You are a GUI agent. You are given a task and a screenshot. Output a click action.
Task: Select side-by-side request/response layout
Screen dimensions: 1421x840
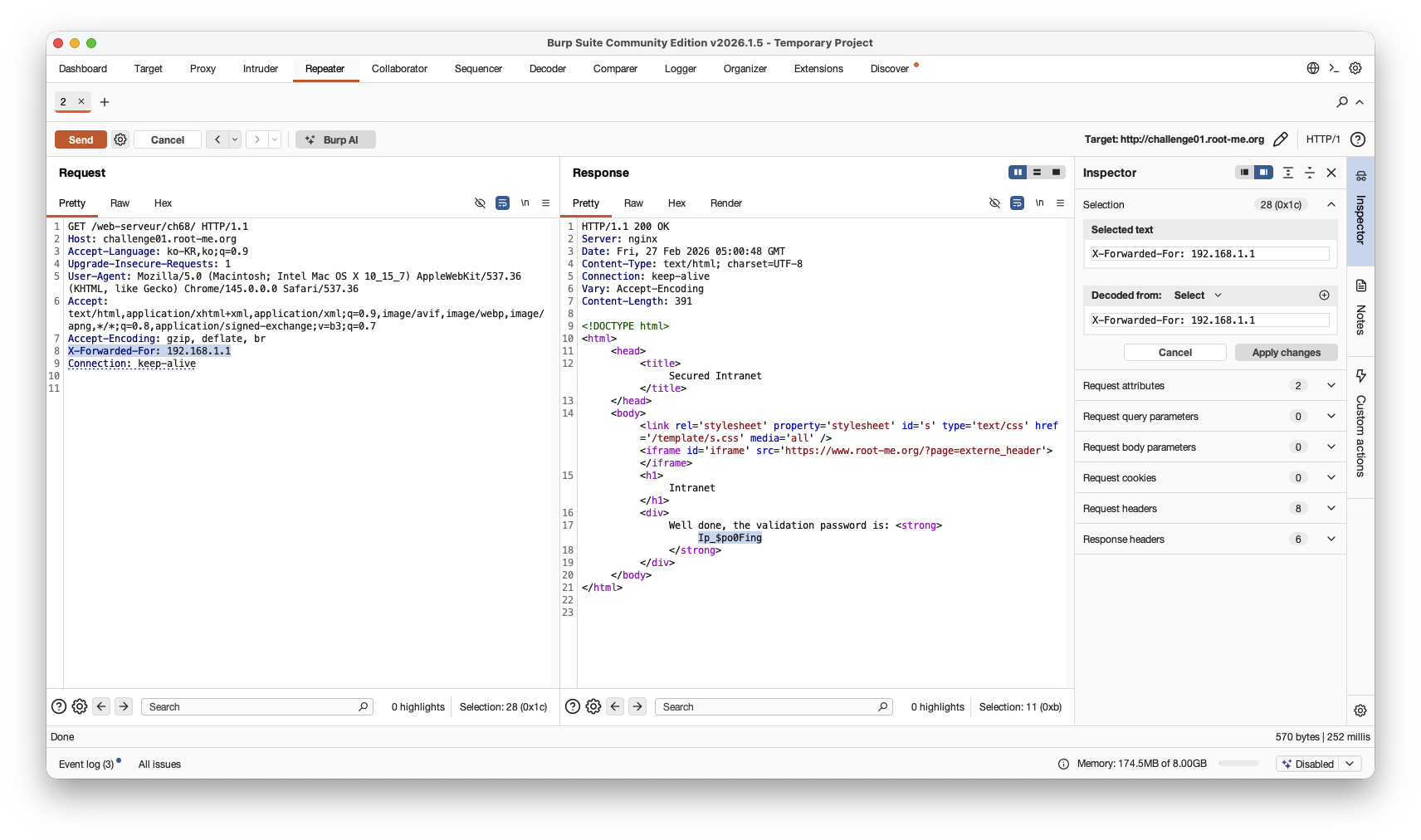[x=1018, y=172]
